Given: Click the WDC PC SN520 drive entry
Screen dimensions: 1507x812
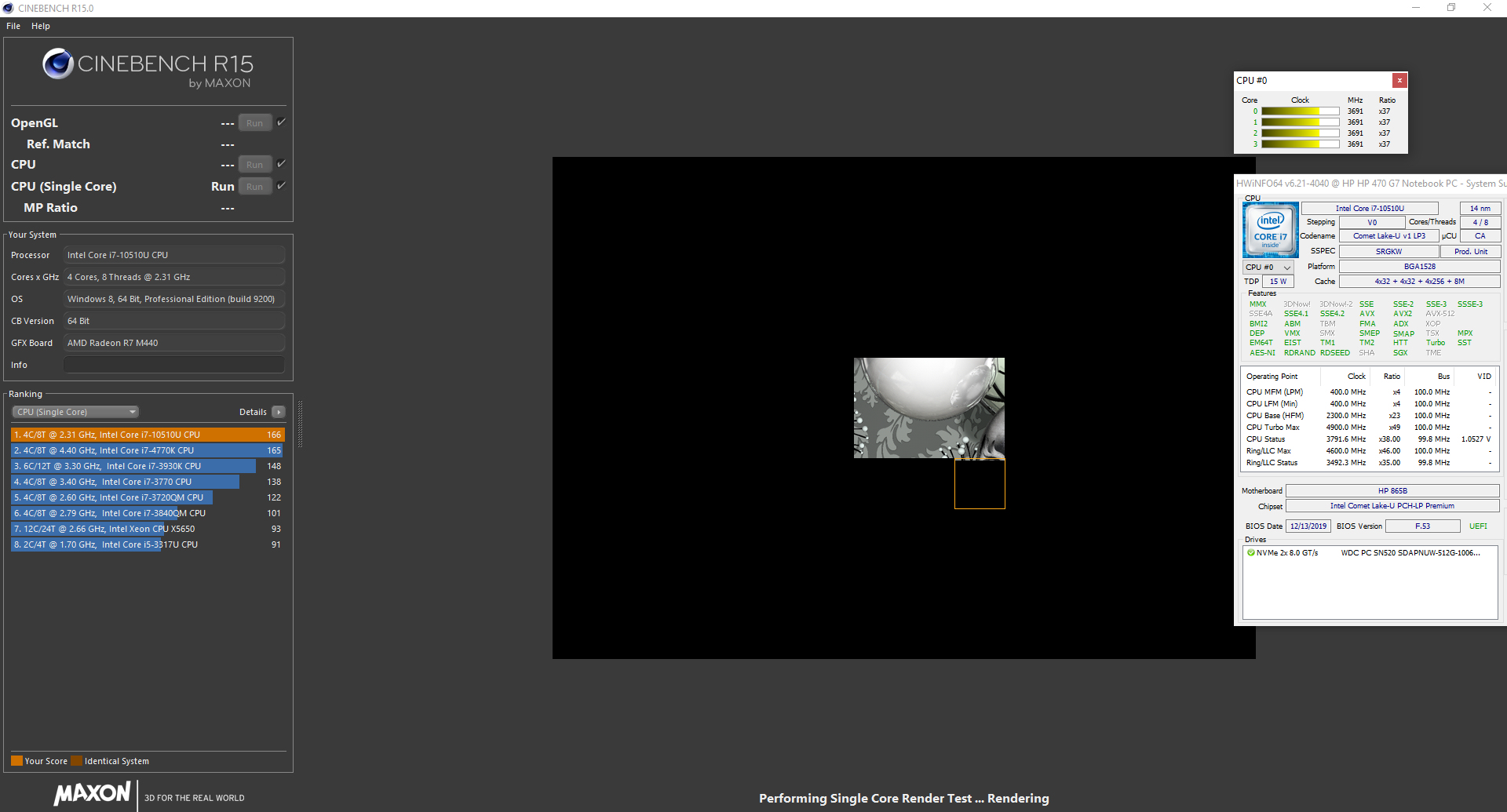Looking at the screenshot, I should (x=1410, y=553).
